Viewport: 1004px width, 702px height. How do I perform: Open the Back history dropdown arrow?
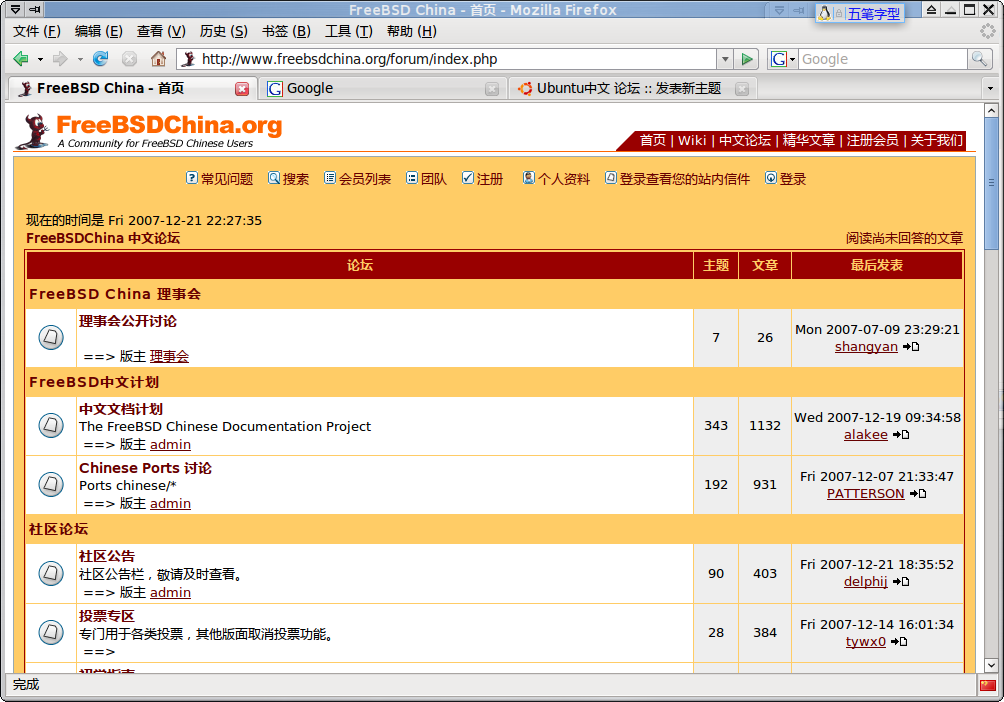(x=40, y=60)
